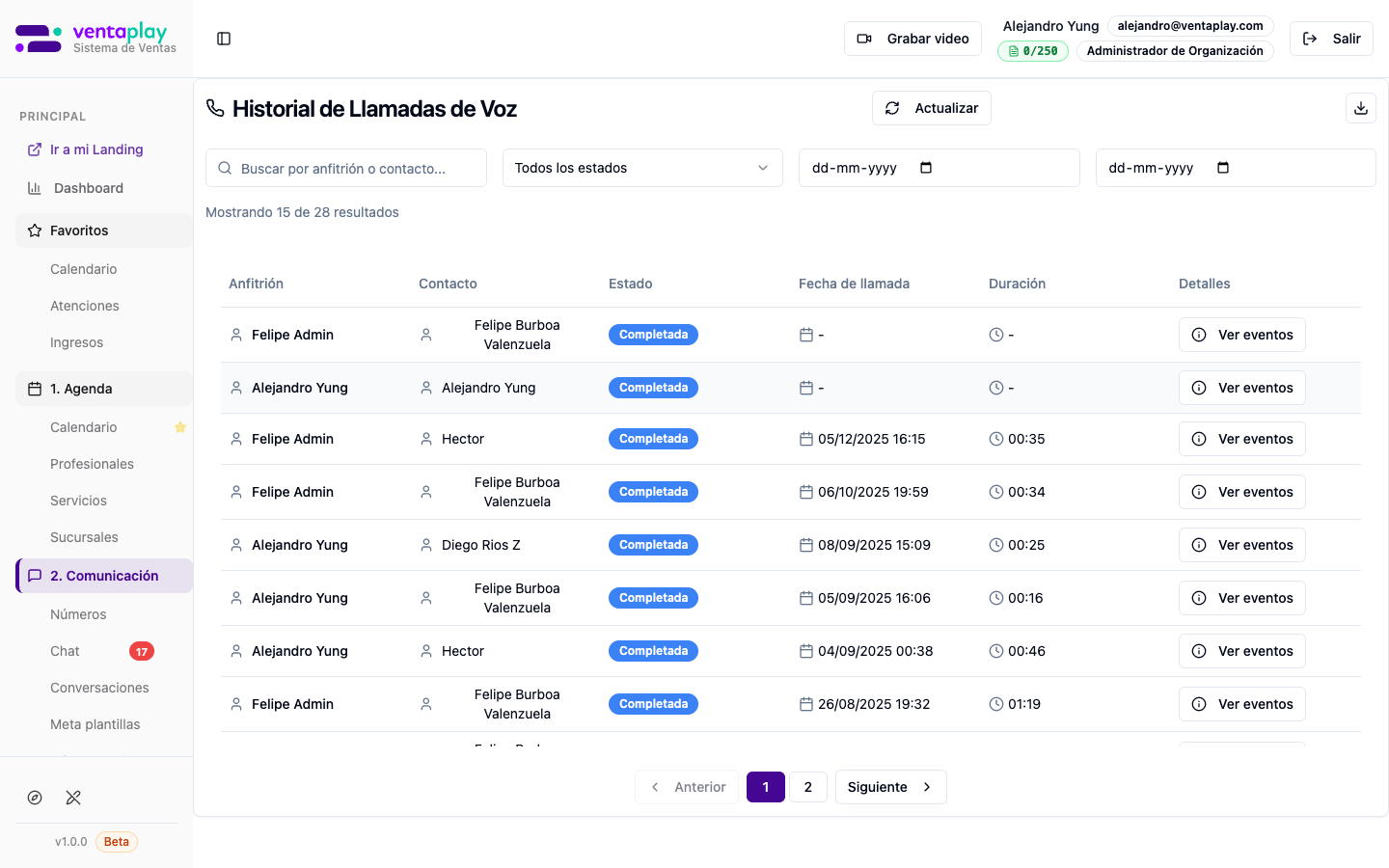Click the crossed tools icon in sidebar footer

point(73,798)
